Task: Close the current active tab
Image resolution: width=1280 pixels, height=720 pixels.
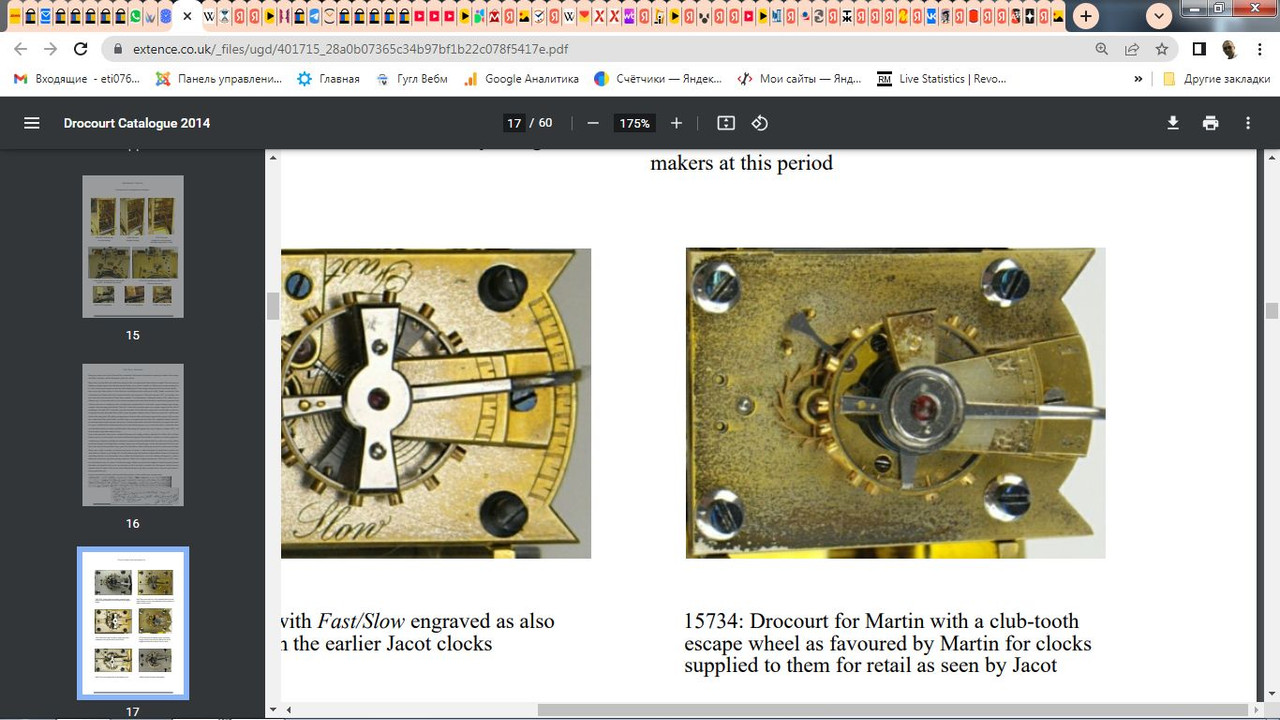Action: click(187, 16)
